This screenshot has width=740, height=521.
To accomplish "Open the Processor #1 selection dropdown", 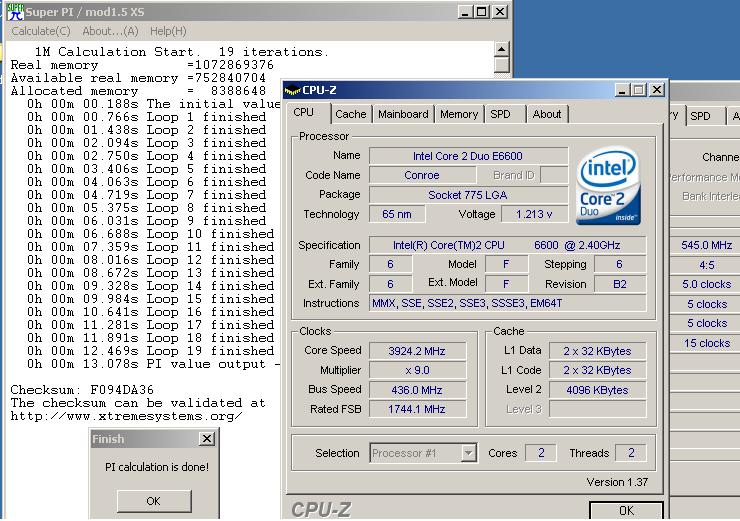I will (x=468, y=453).
